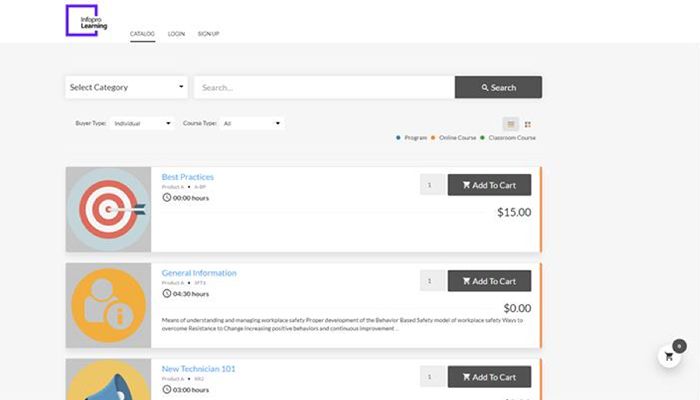The width and height of the screenshot is (700, 400).
Task: Switch to list view layout
Action: [511, 124]
